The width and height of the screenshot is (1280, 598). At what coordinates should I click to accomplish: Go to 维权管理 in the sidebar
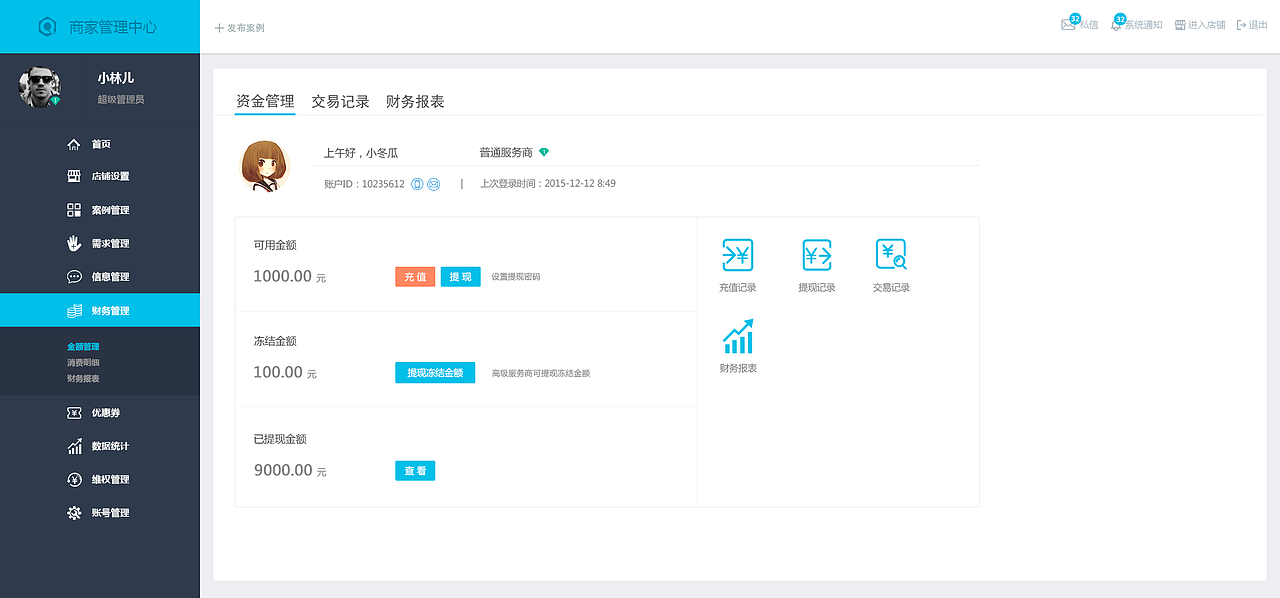100,479
